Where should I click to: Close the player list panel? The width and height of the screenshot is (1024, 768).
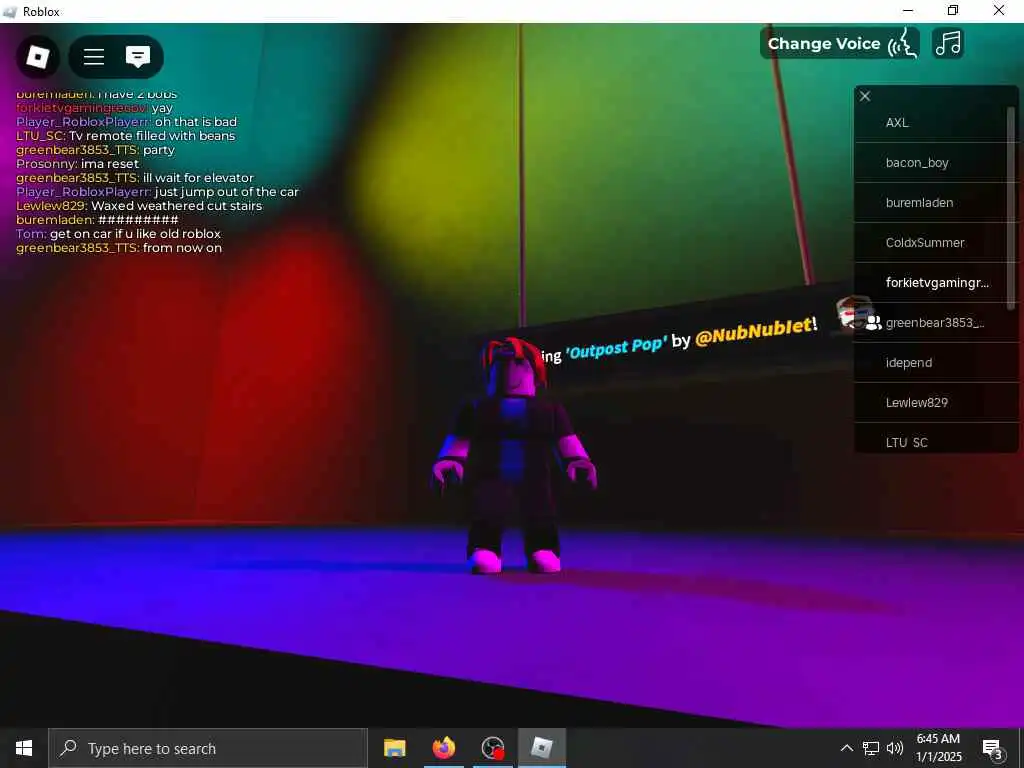tap(865, 97)
